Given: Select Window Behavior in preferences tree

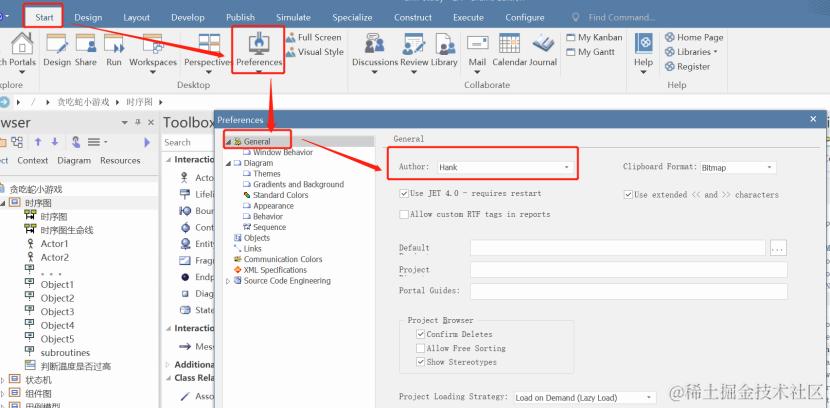Looking at the screenshot, I should 283,152.
